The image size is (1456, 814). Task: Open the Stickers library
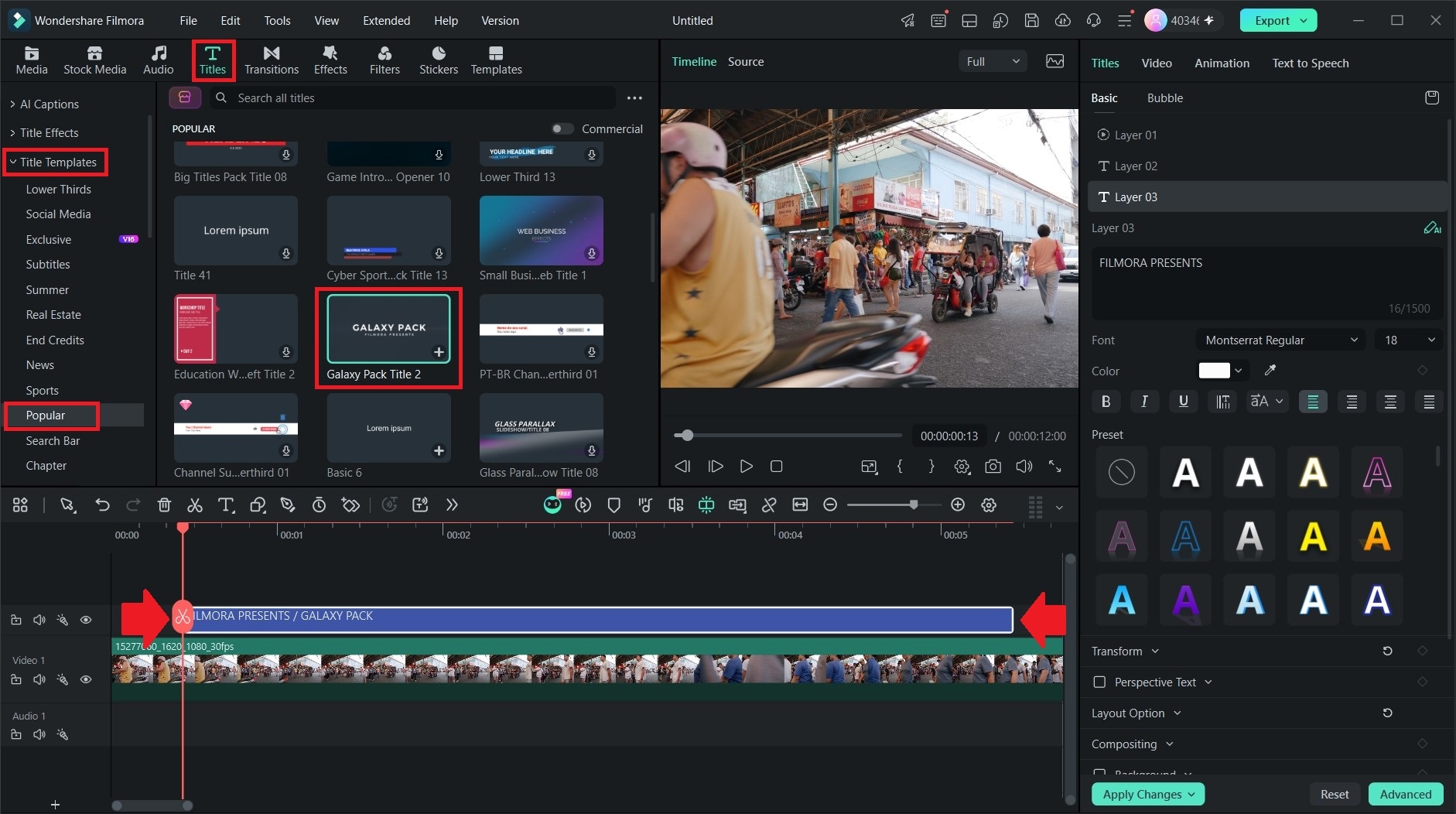438,60
